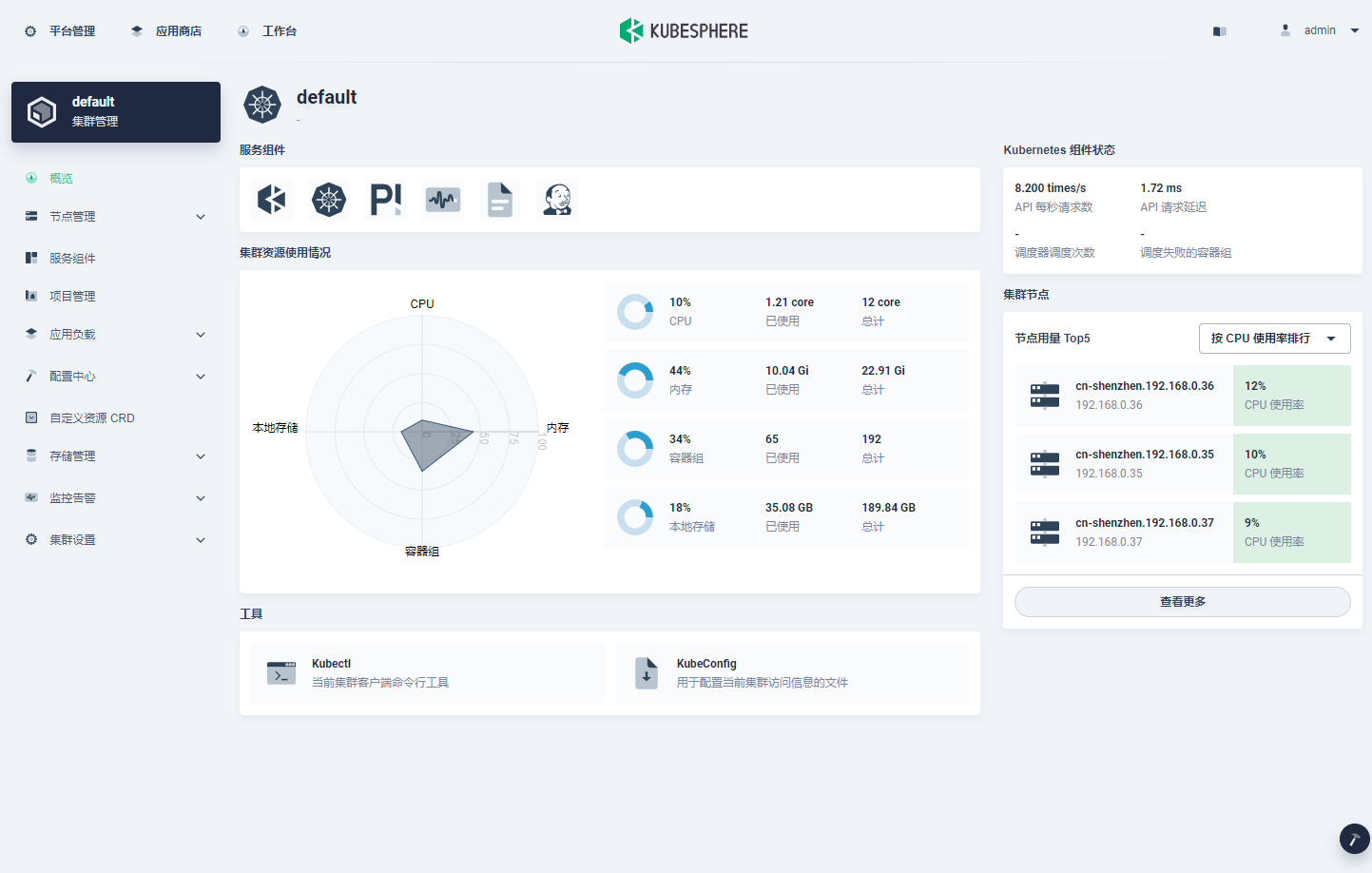Image resolution: width=1372 pixels, height=873 pixels.
Task: Click the 'Kubernetes 组件状态' heading
Action: (x=1059, y=150)
